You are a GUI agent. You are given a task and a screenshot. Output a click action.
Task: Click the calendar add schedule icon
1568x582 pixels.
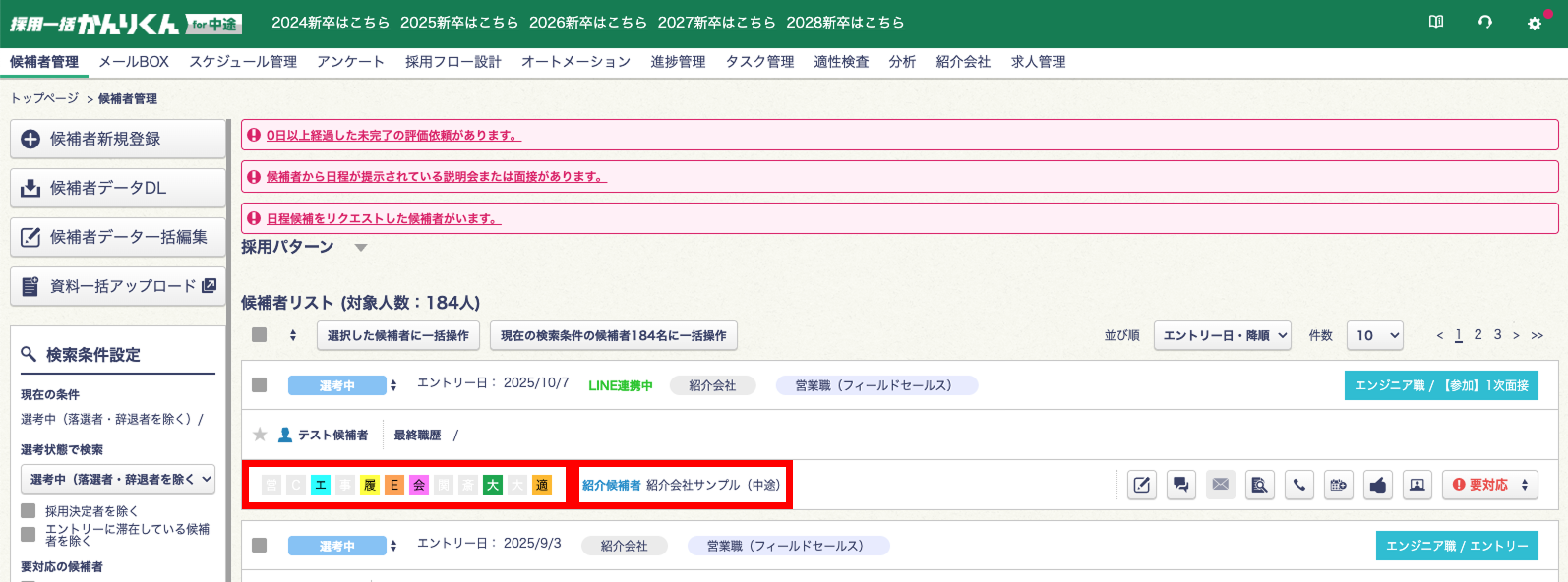(1339, 485)
